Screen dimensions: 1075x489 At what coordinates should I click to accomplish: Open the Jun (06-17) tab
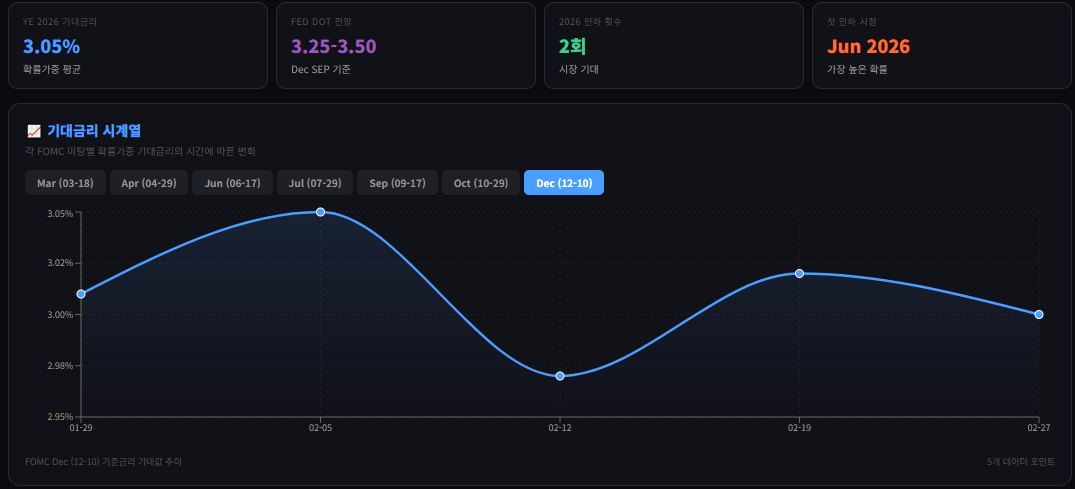pos(232,183)
